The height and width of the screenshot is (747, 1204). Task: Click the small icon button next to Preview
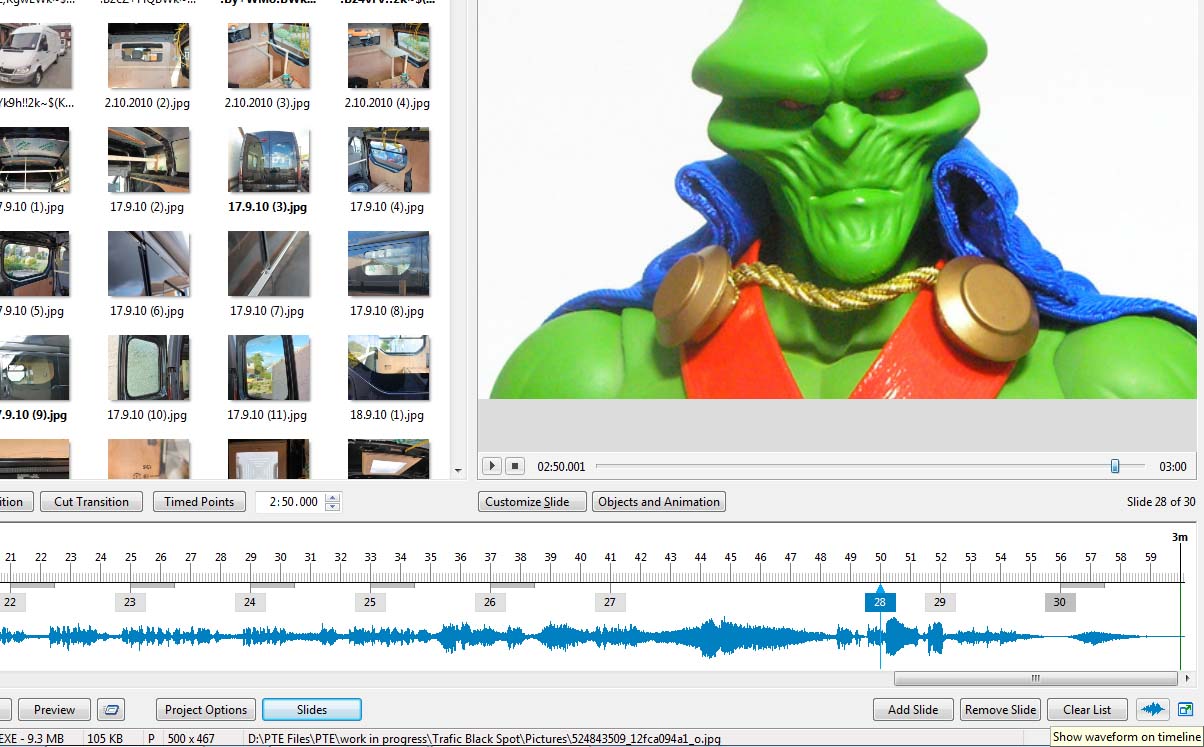pos(112,710)
